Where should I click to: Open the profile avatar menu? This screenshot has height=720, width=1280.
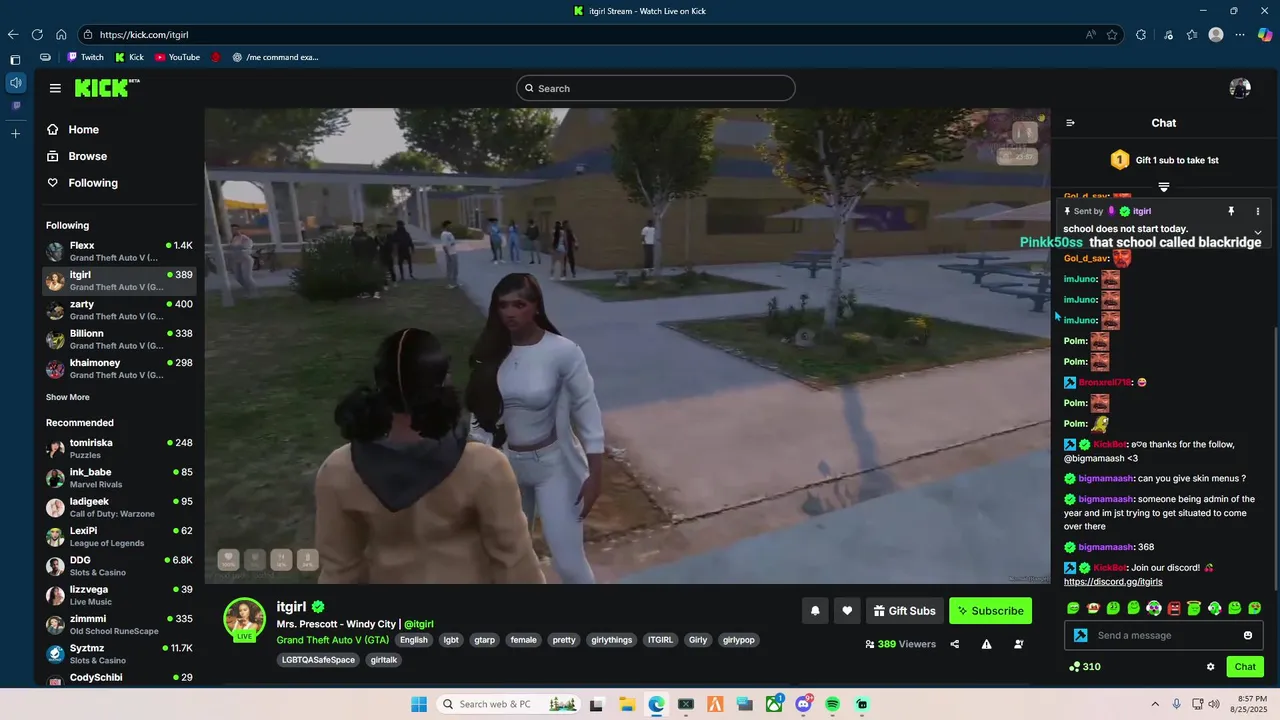[1240, 88]
